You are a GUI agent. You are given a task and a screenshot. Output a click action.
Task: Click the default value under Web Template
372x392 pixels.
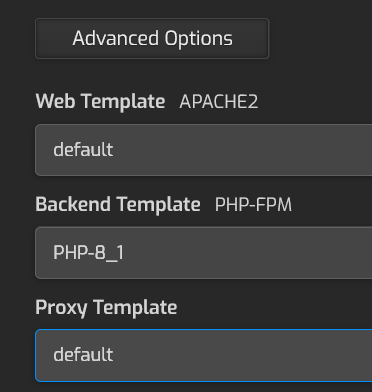[83, 150]
